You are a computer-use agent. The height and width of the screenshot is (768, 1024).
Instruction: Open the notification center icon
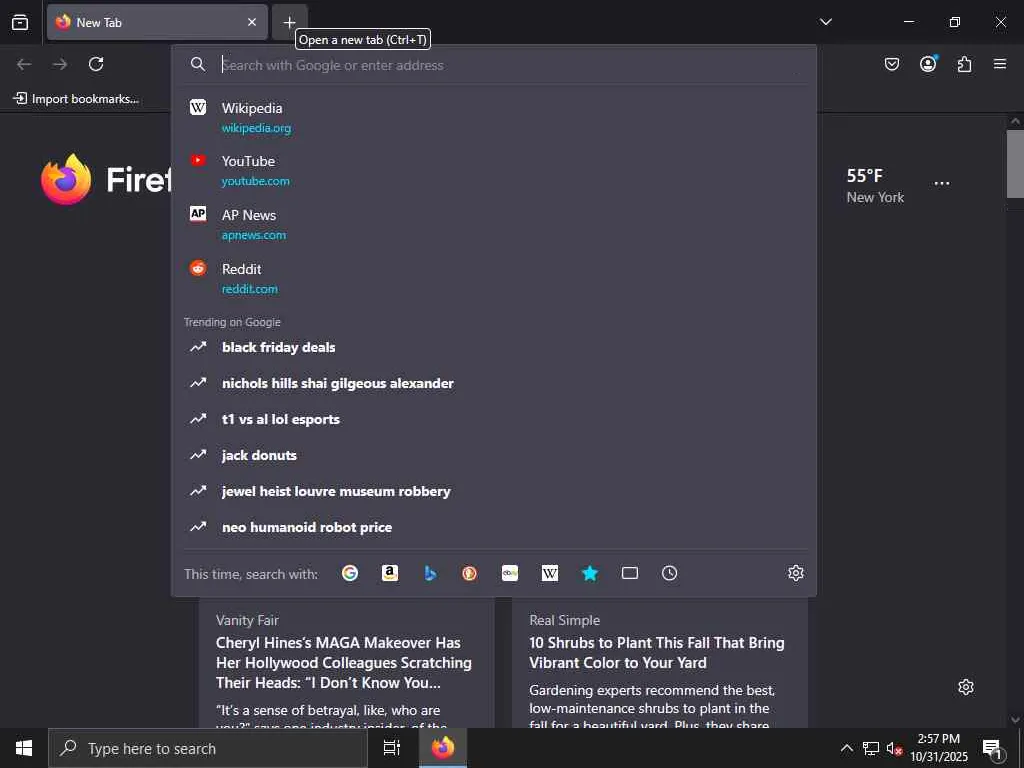992,748
